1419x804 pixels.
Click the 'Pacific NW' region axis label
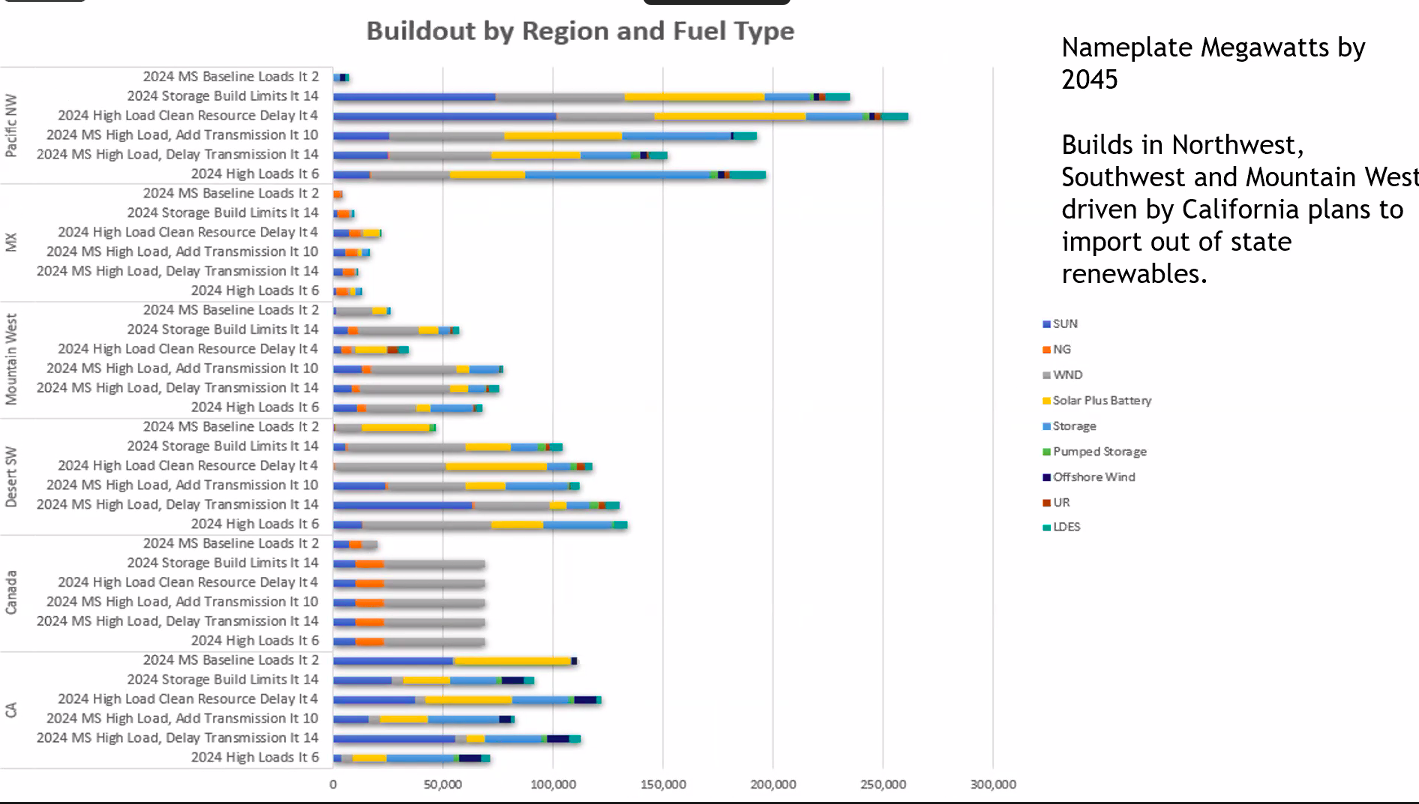click(x=12, y=125)
